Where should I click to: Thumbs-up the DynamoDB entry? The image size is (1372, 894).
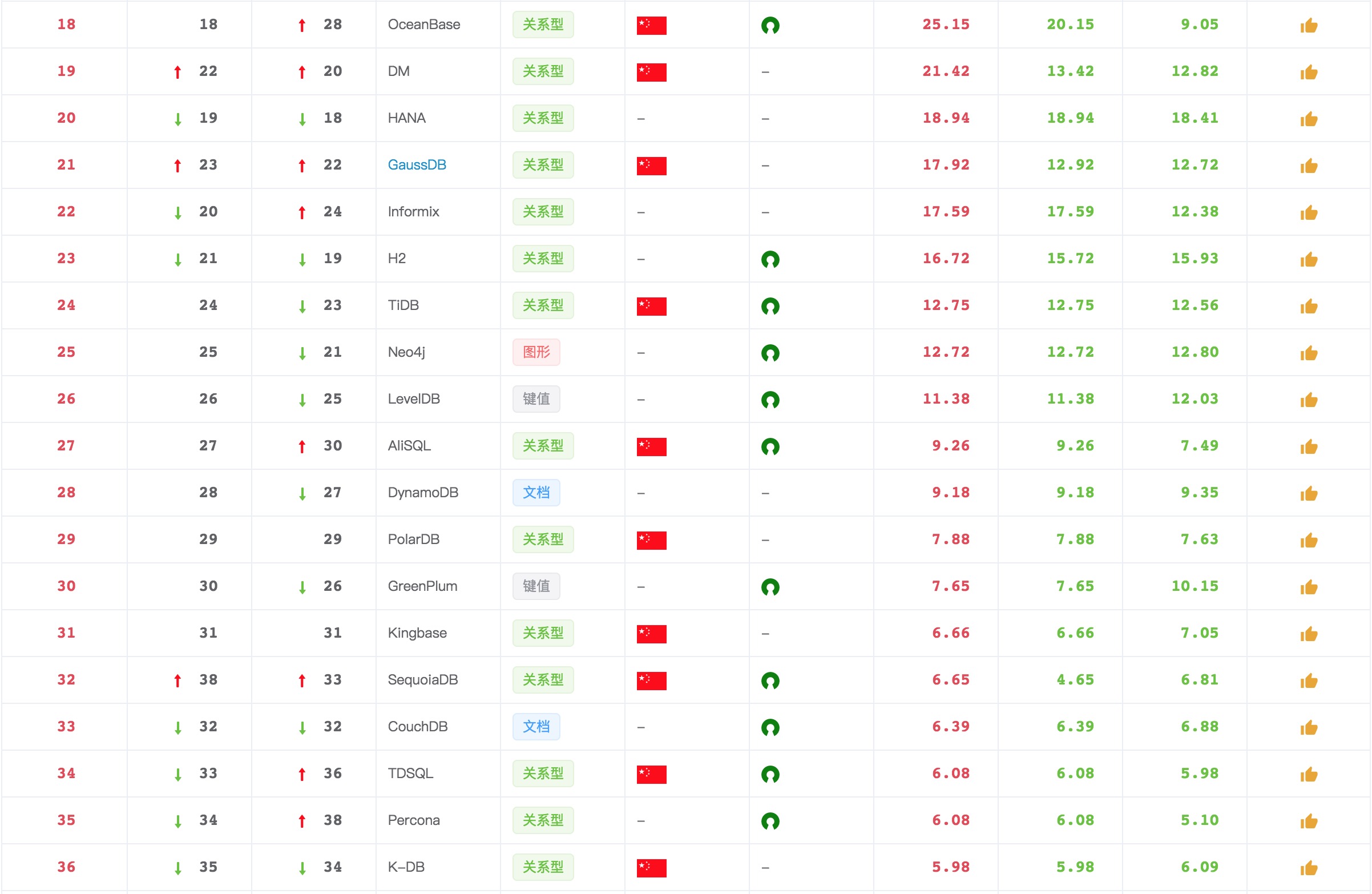(1309, 493)
